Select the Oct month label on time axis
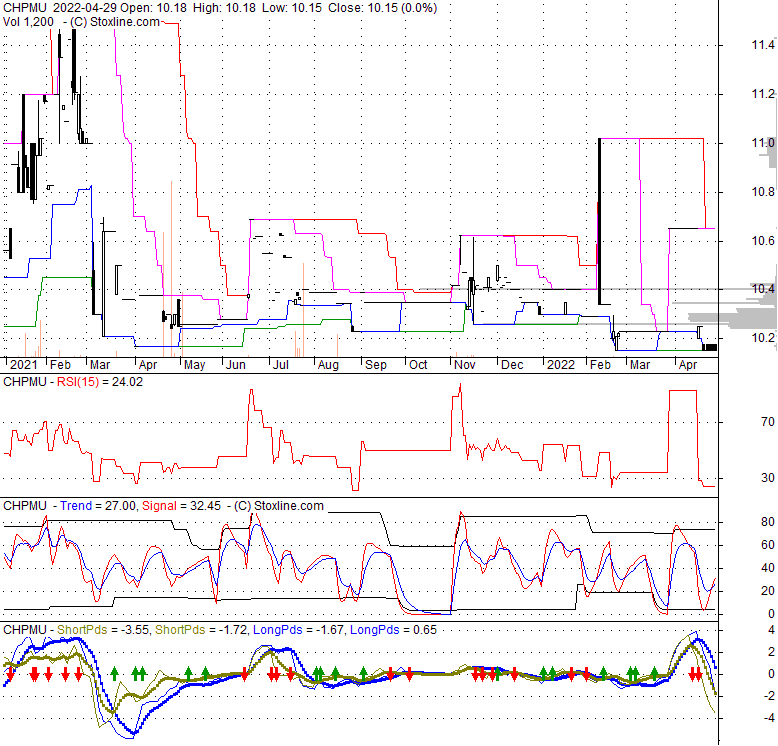 click(418, 365)
